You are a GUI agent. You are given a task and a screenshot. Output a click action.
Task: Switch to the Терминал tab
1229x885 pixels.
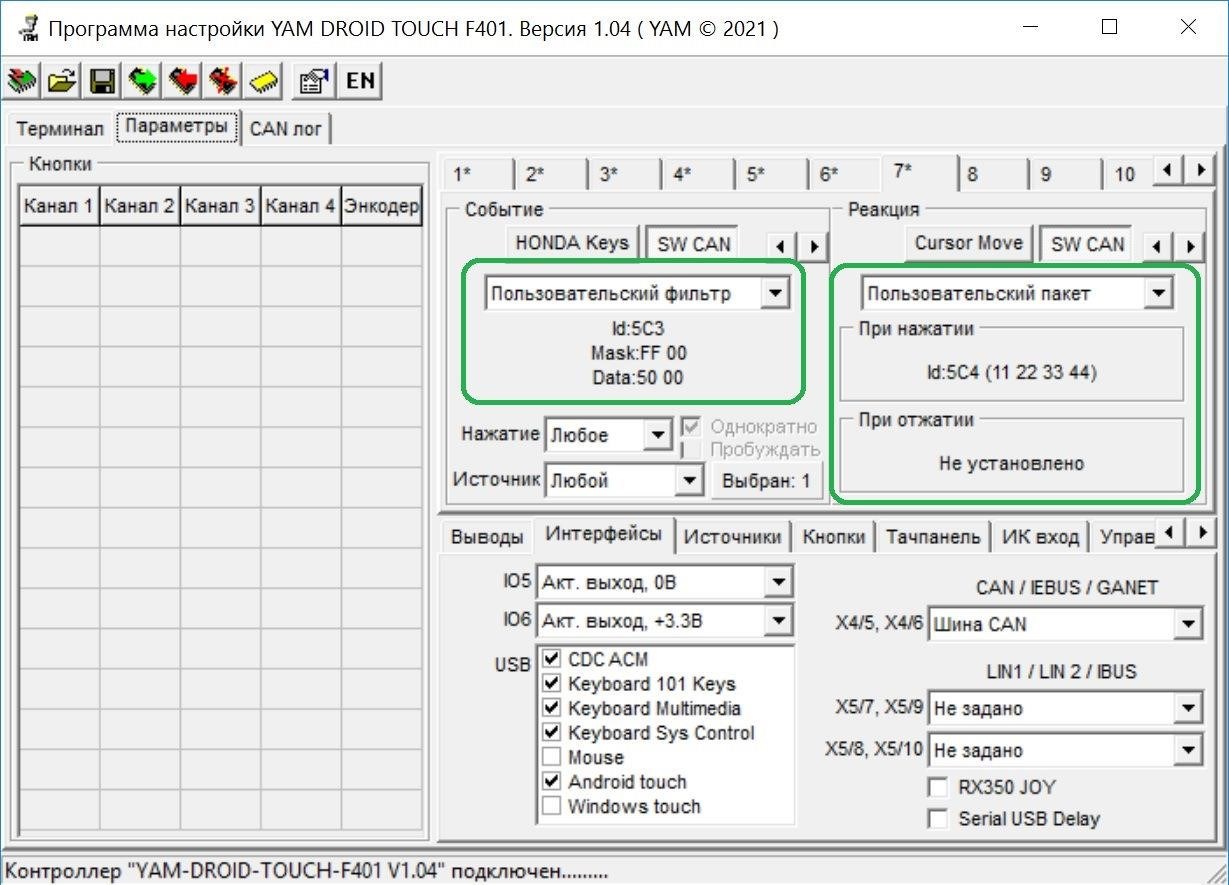60,129
